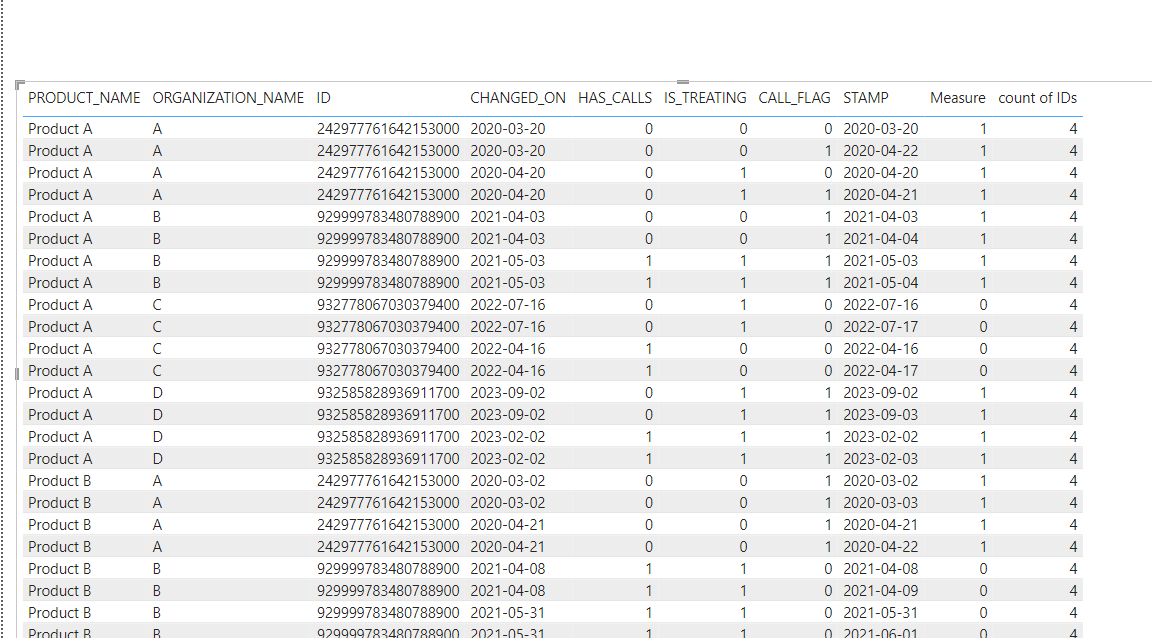Screen dimensions: 1152x638
Task: Select STAMP cell 2021-04-08
Action: (880, 570)
